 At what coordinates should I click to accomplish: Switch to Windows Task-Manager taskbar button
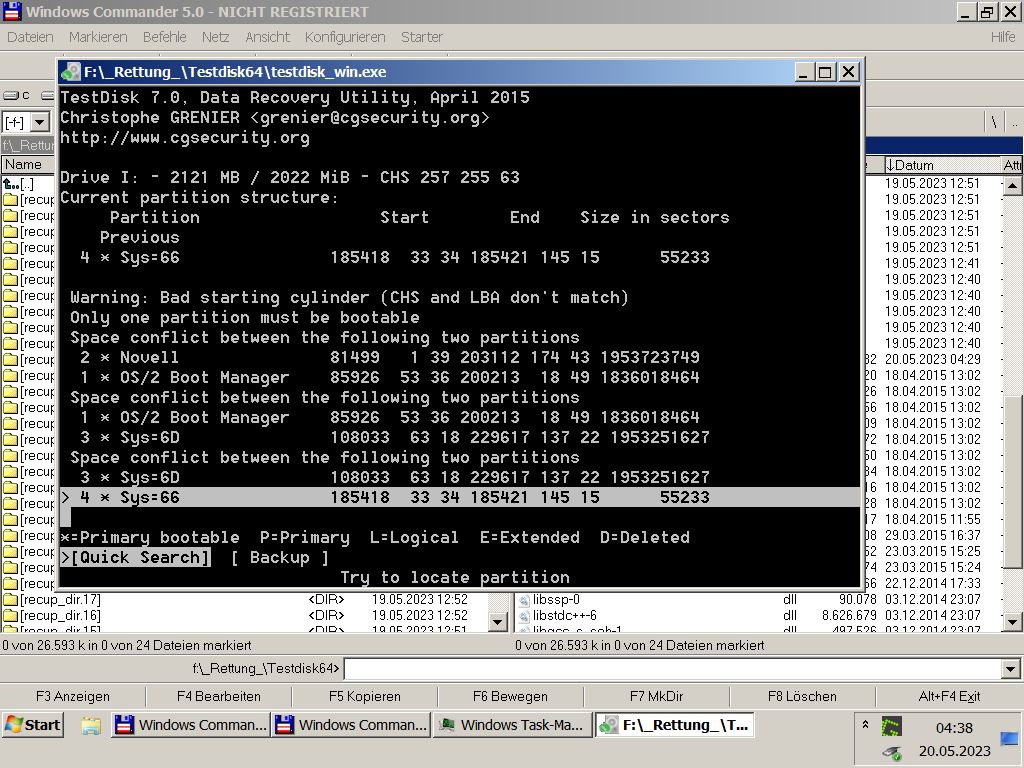tap(513, 725)
